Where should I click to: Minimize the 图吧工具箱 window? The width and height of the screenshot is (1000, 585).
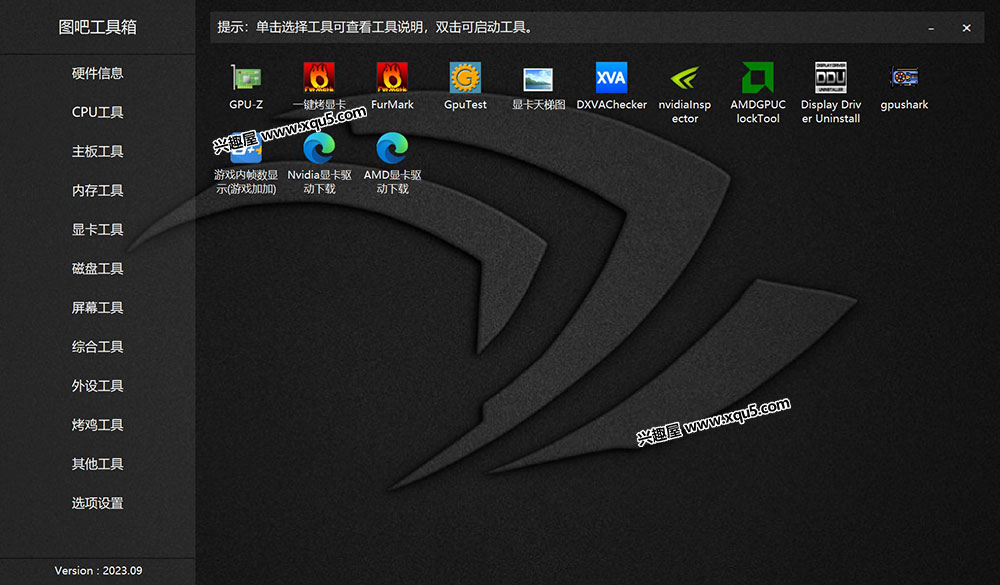[931, 28]
